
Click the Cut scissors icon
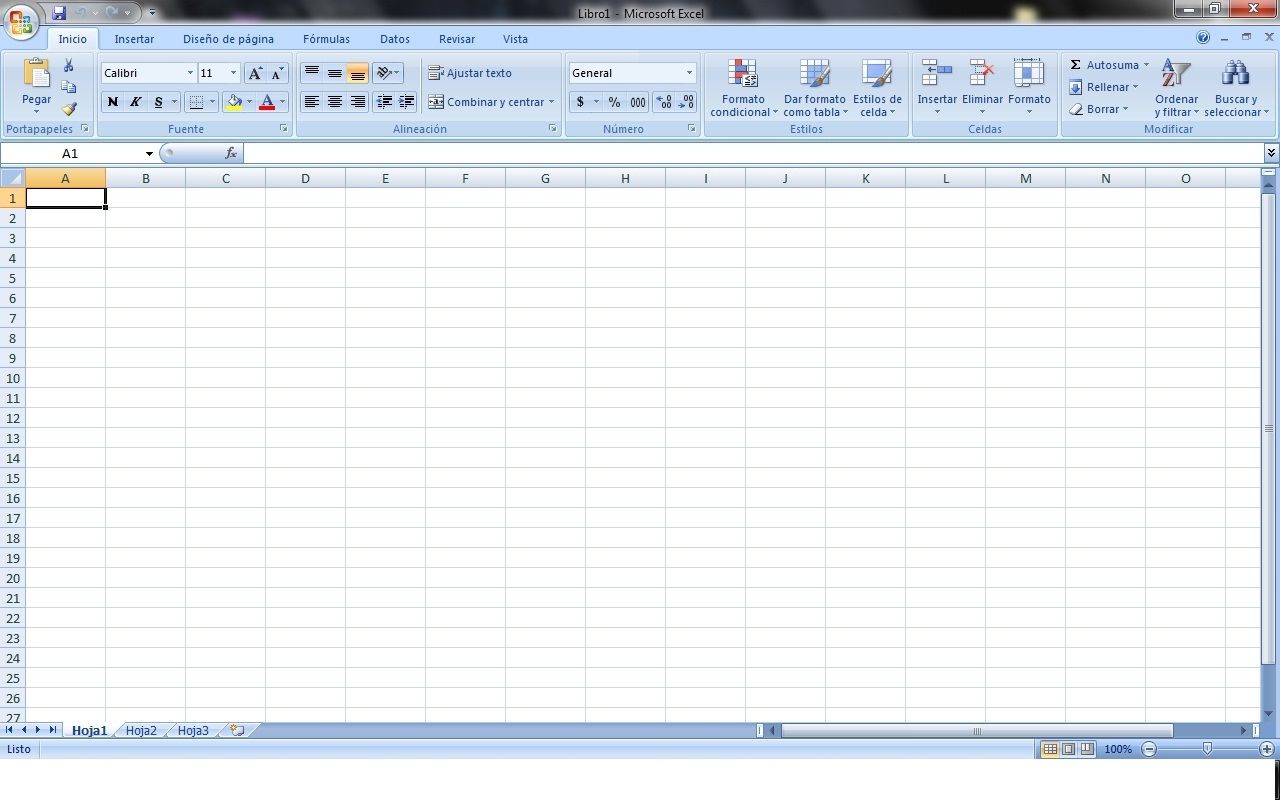69,65
